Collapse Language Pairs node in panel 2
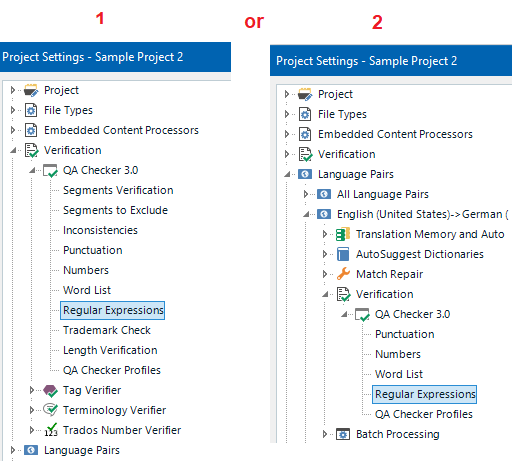The height and width of the screenshot is (466, 513). coord(287,175)
